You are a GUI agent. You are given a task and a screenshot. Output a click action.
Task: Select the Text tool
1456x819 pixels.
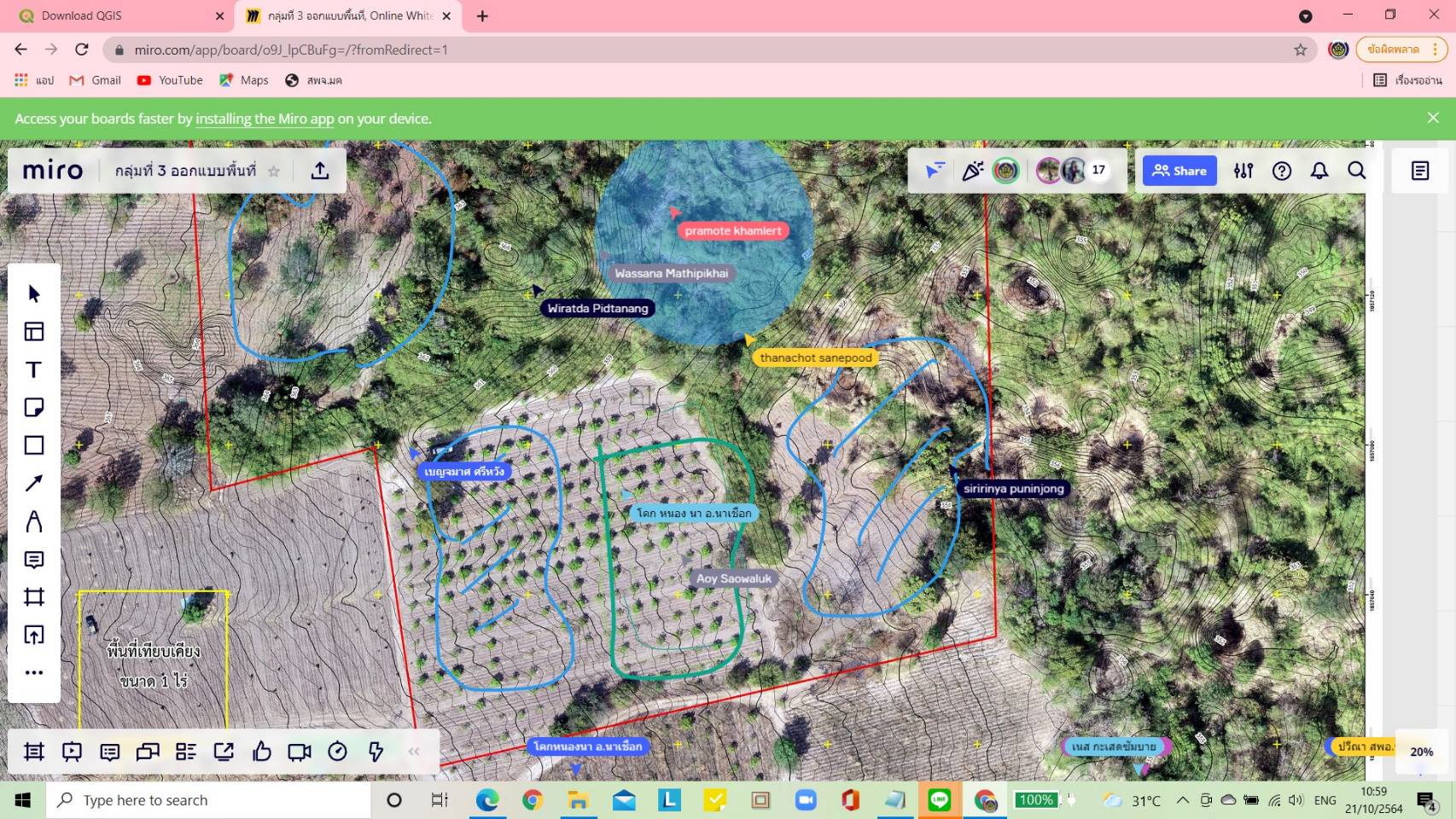34,369
